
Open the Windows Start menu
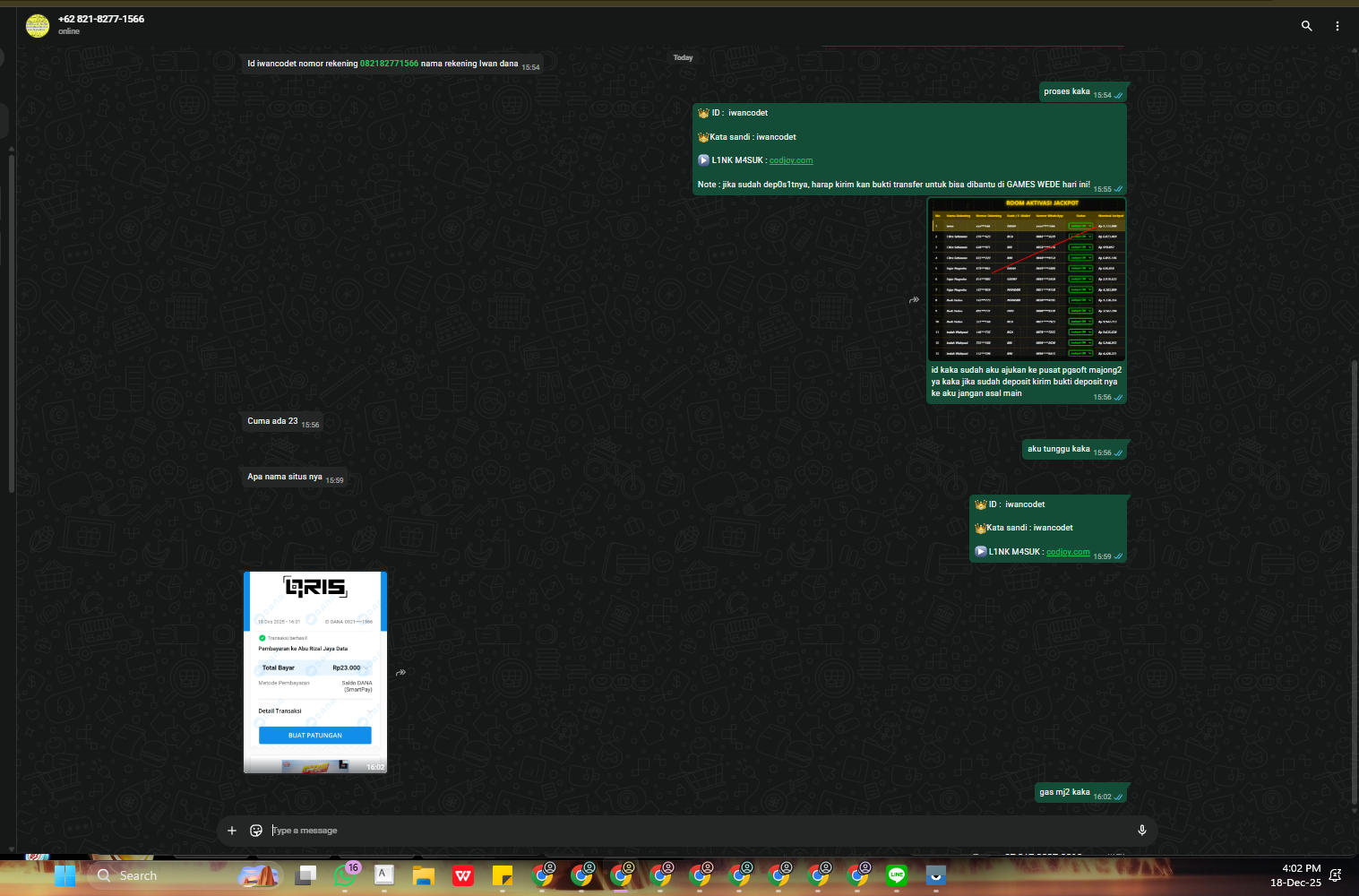coord(65,875)
